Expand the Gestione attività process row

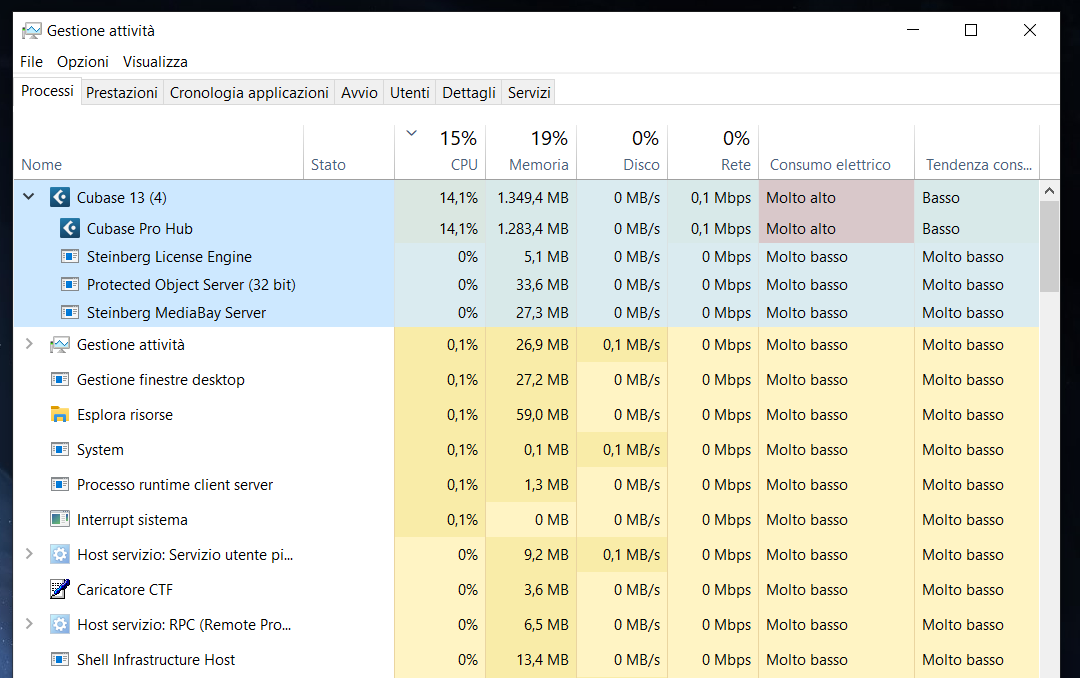(x=29, y=345)
